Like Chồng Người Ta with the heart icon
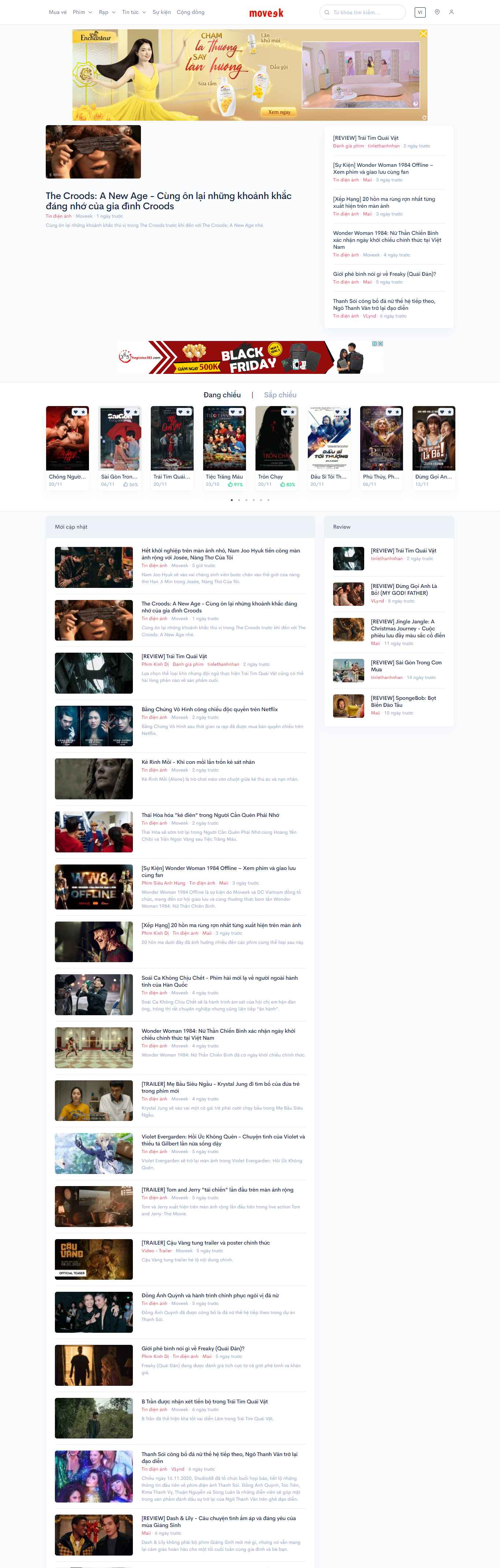 click(x=75, y=412)
